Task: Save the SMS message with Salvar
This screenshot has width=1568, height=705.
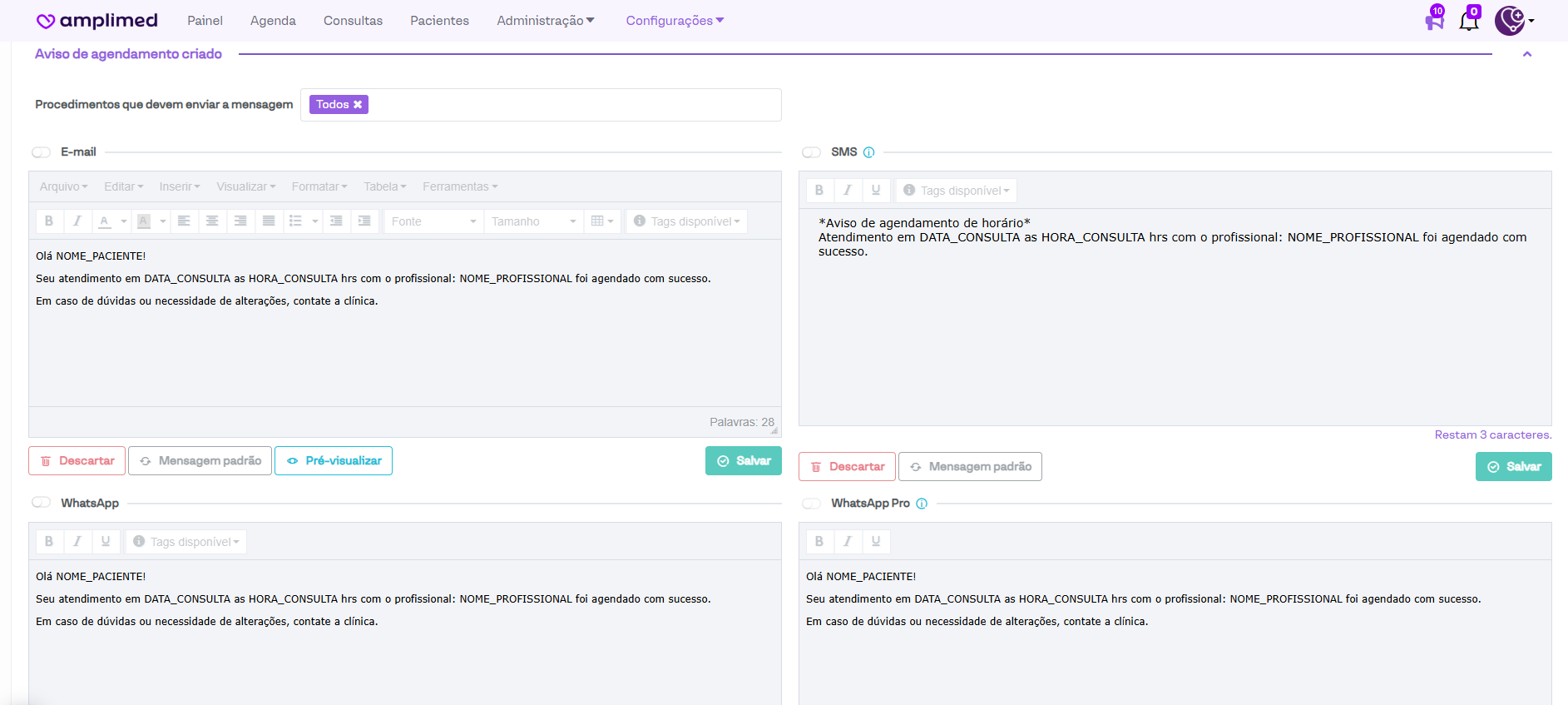Action: tap(1513, 467)
